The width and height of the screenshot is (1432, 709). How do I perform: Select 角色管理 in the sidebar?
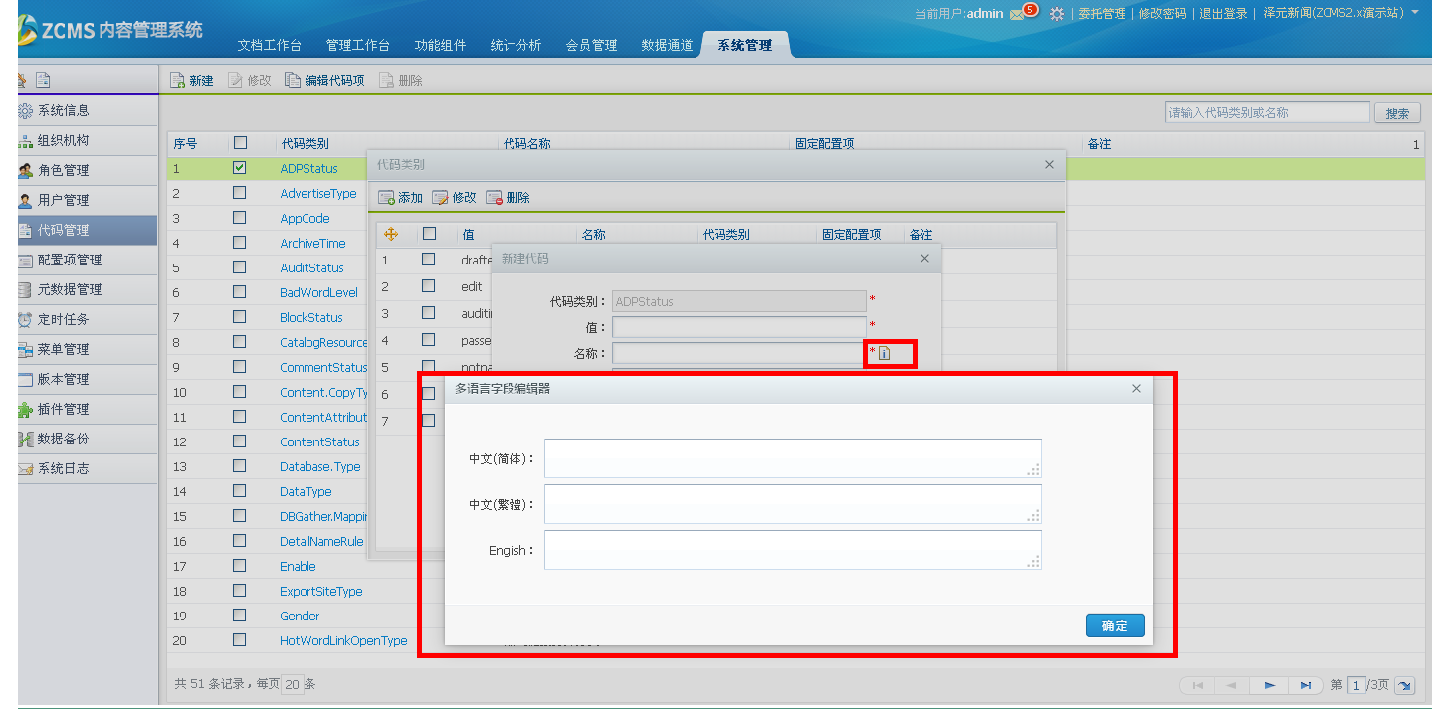pyautogui.click(x=63, y=170)
